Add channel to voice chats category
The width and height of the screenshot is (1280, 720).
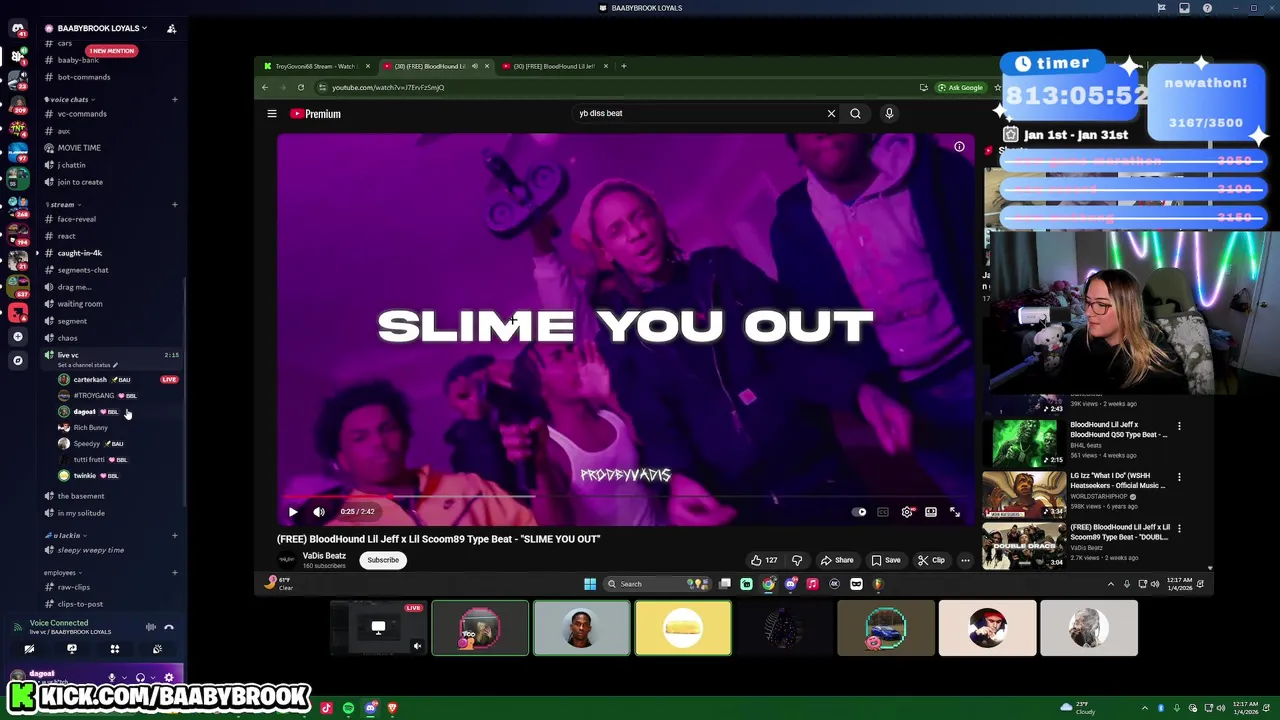click(x=174, y=100)
